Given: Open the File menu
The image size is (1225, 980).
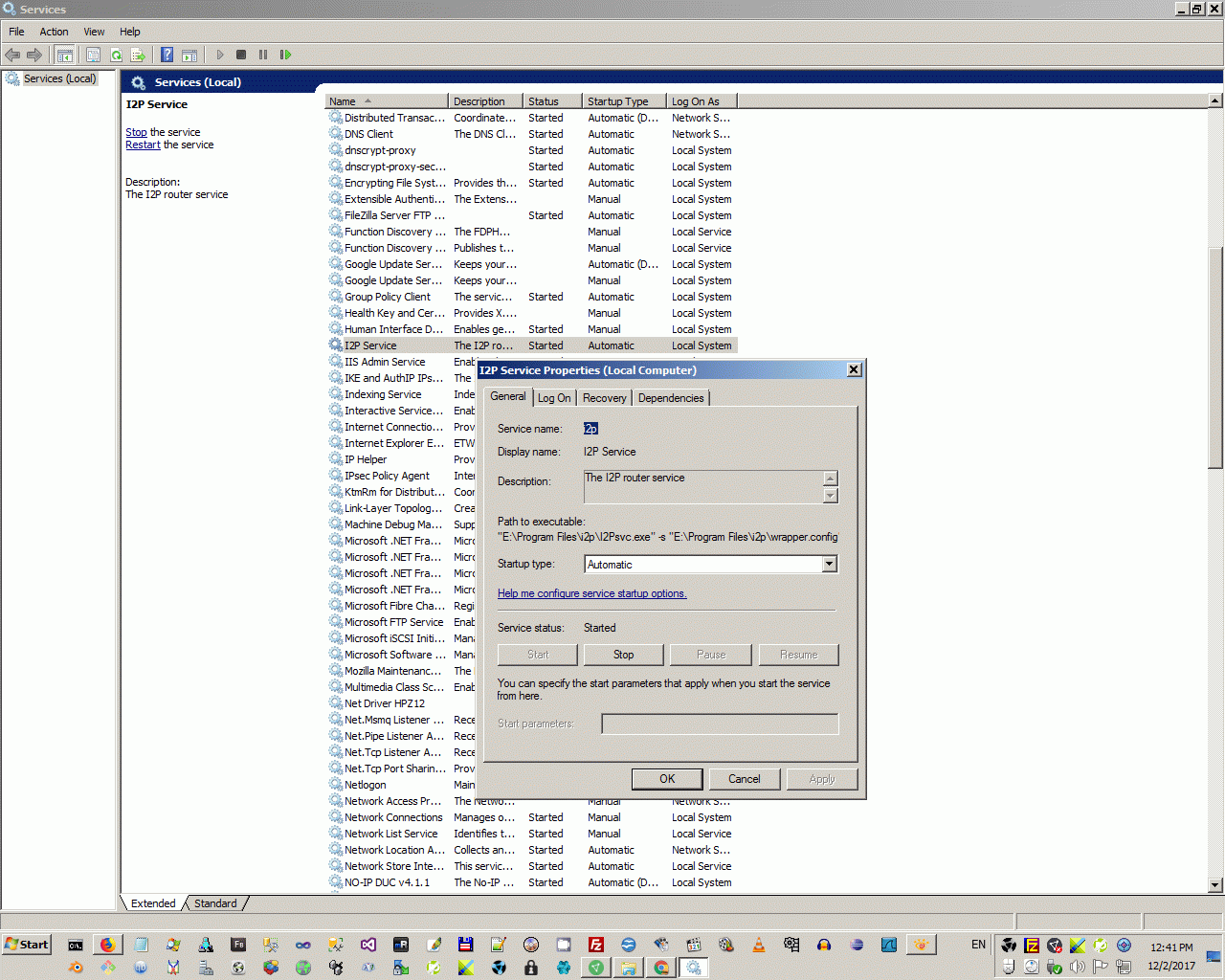Looking at the screenshot, I should click(x=16, y=32).
